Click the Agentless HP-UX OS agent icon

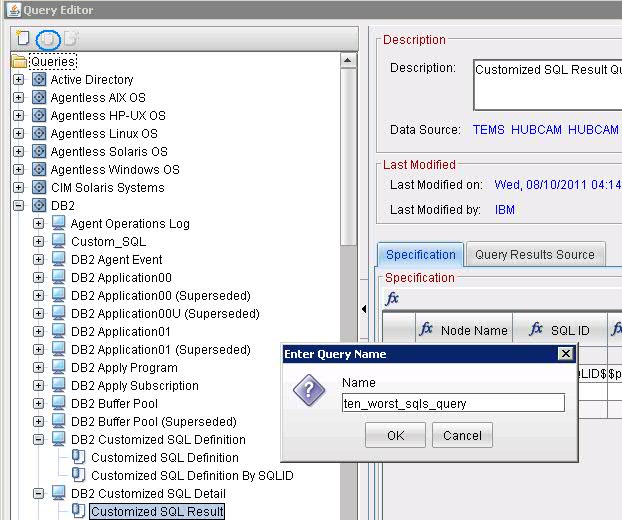(x=39, y=115)
